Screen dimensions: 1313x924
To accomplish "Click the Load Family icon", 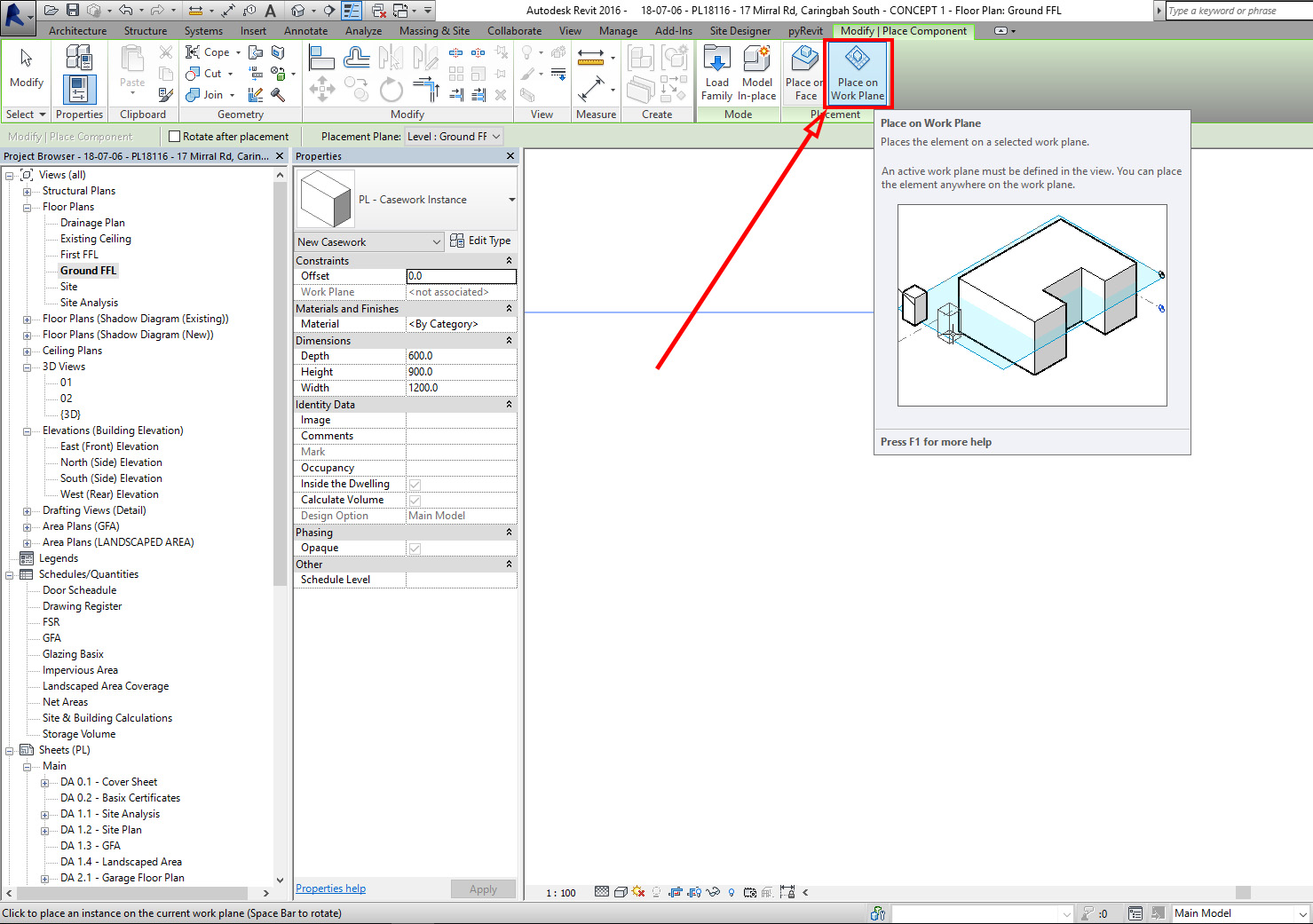I will (x=716, y=71).
